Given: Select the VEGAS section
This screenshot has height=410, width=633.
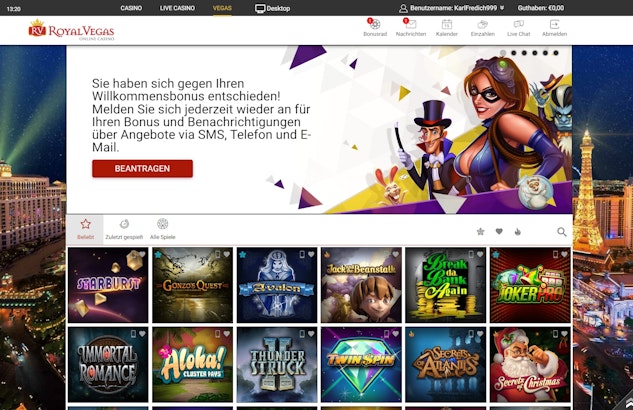Looking at the screenshot, I should 222,8.
